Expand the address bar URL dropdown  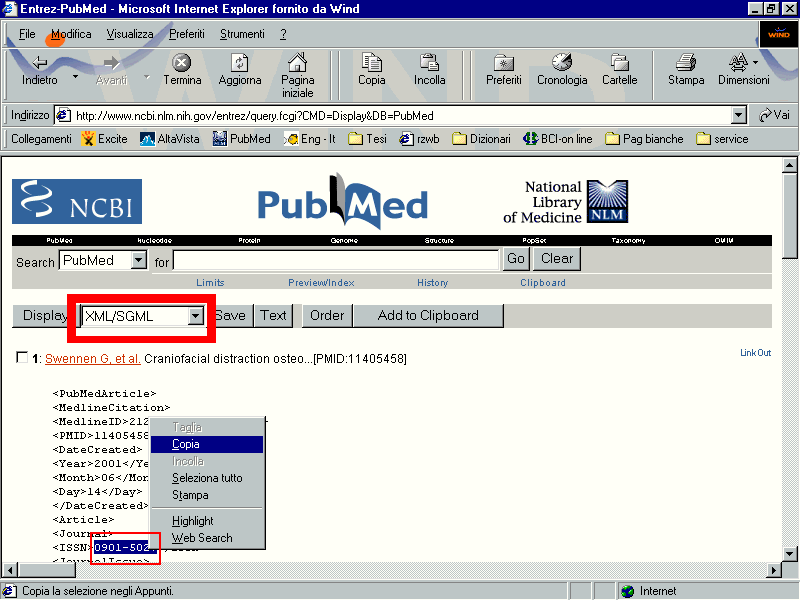739,115
